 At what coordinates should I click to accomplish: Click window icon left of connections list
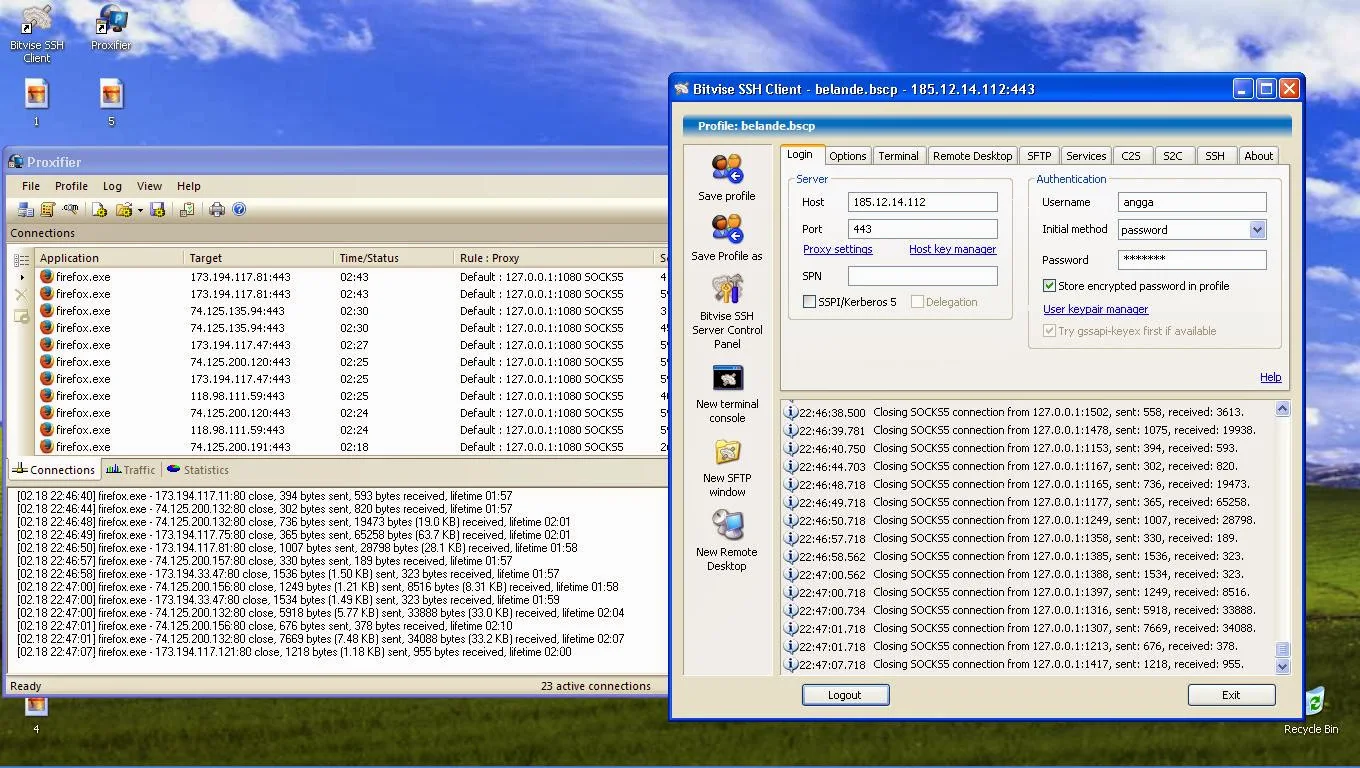tap(21, 317)
